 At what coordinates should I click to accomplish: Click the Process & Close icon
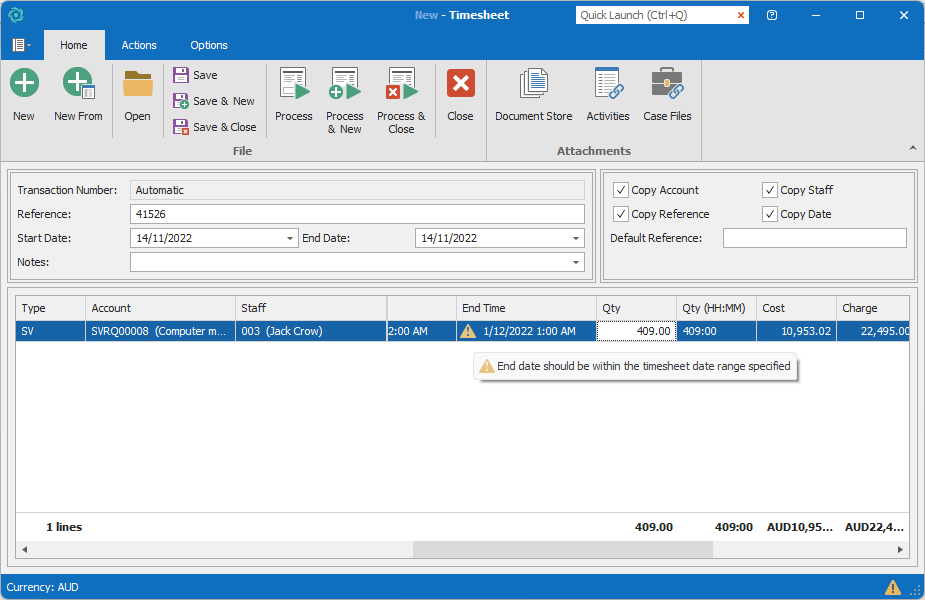401,84
